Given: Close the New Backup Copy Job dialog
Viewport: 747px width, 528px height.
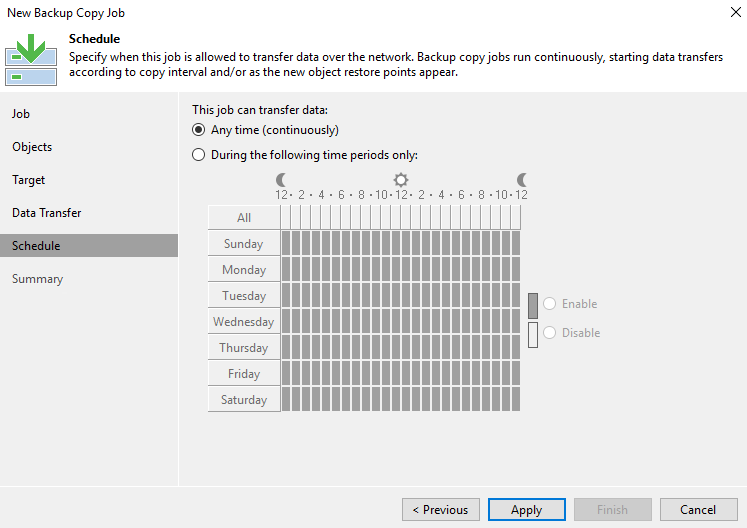Looking at the screenshot, I should coord(736,12).
